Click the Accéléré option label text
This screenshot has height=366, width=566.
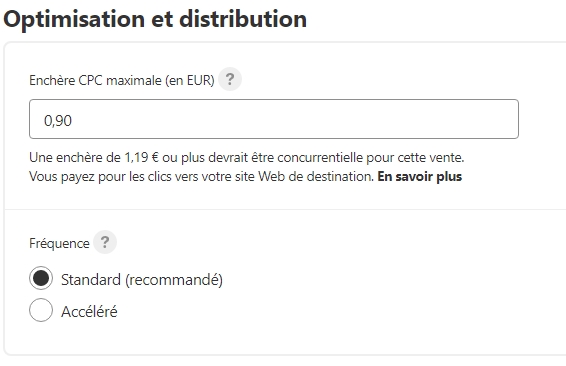pyautogui.click(x=89, y=311)
